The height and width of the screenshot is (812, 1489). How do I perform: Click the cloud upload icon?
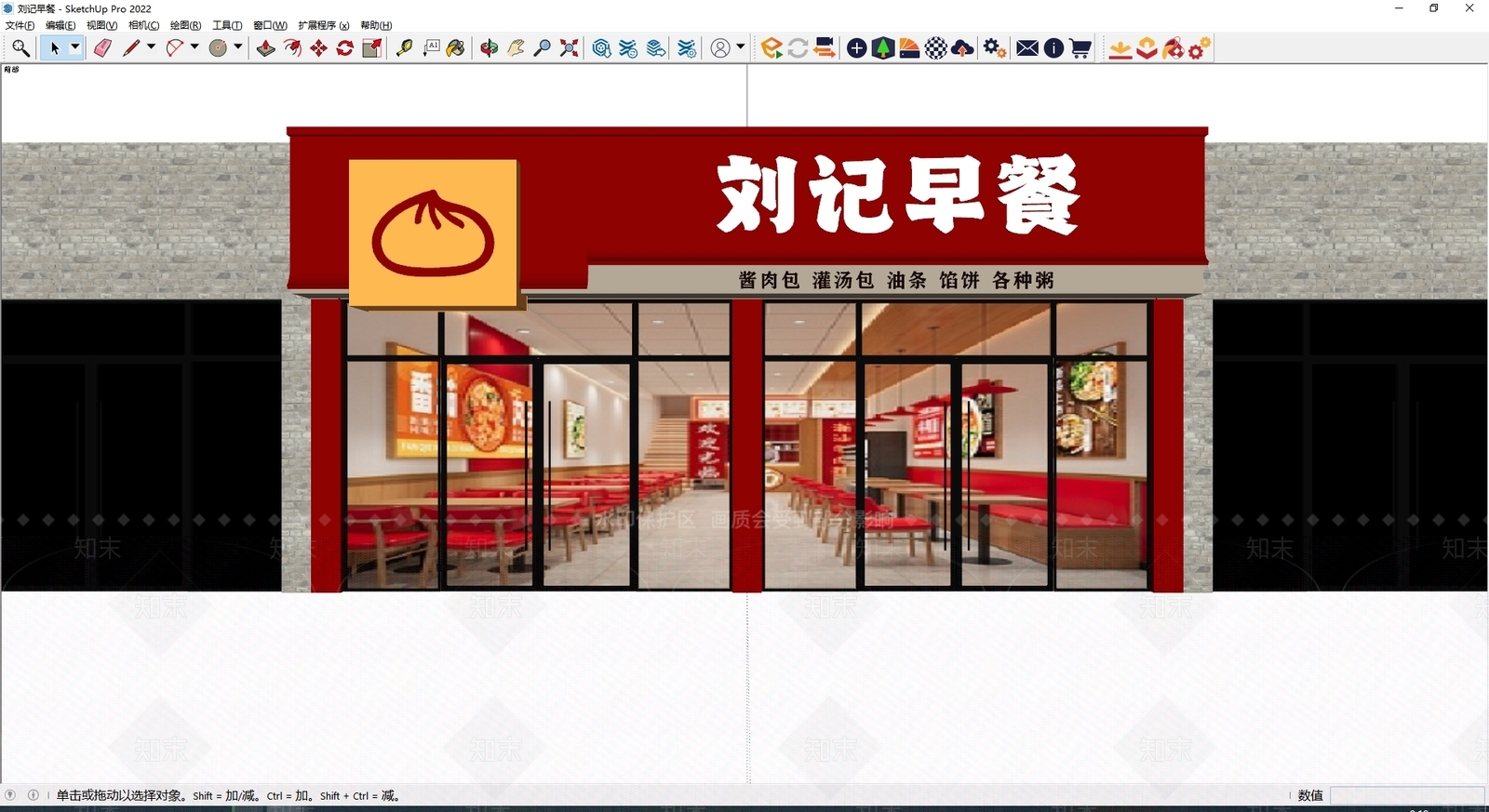click(963, 48)
